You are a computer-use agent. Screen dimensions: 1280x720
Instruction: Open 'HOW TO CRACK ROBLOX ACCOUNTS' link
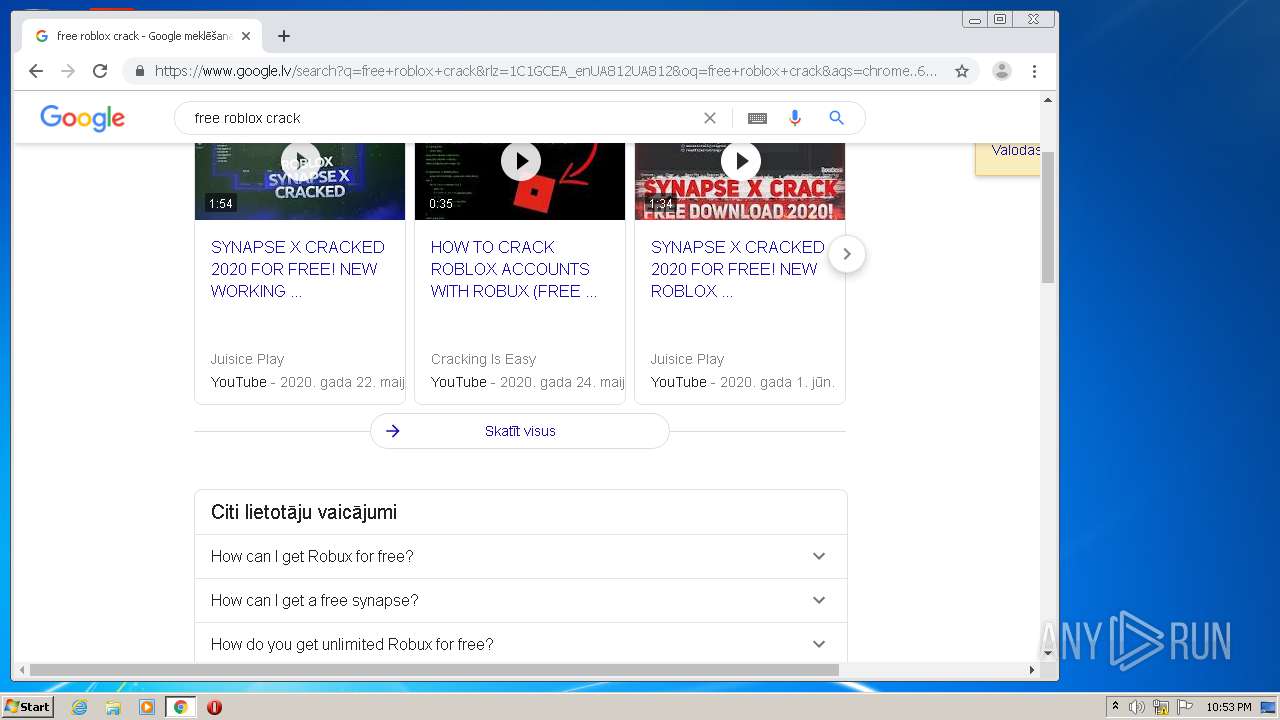point(514,269)
